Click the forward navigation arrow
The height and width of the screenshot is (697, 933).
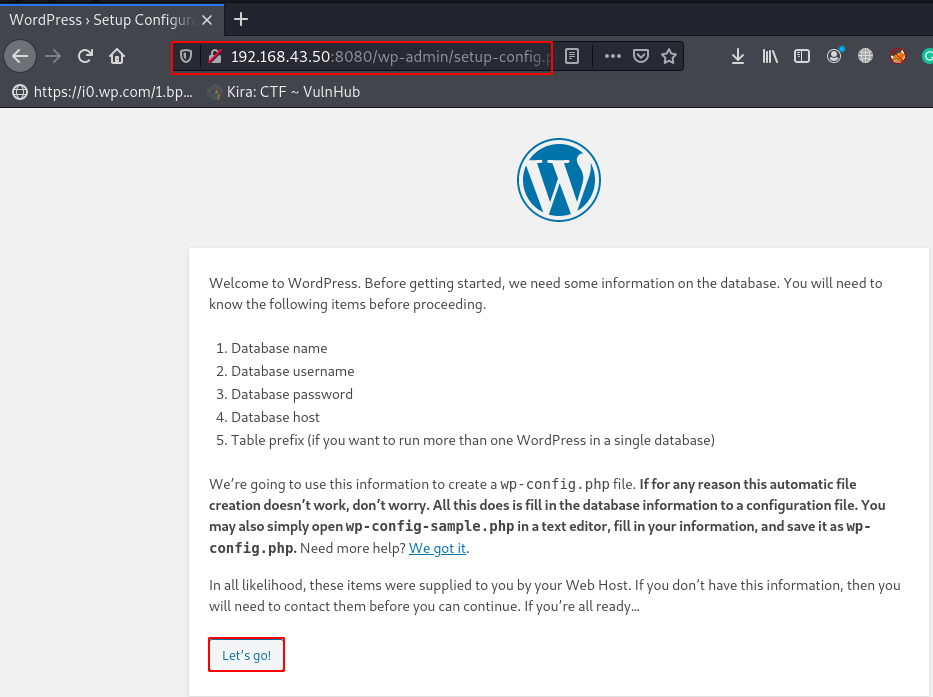coord(53,57)
